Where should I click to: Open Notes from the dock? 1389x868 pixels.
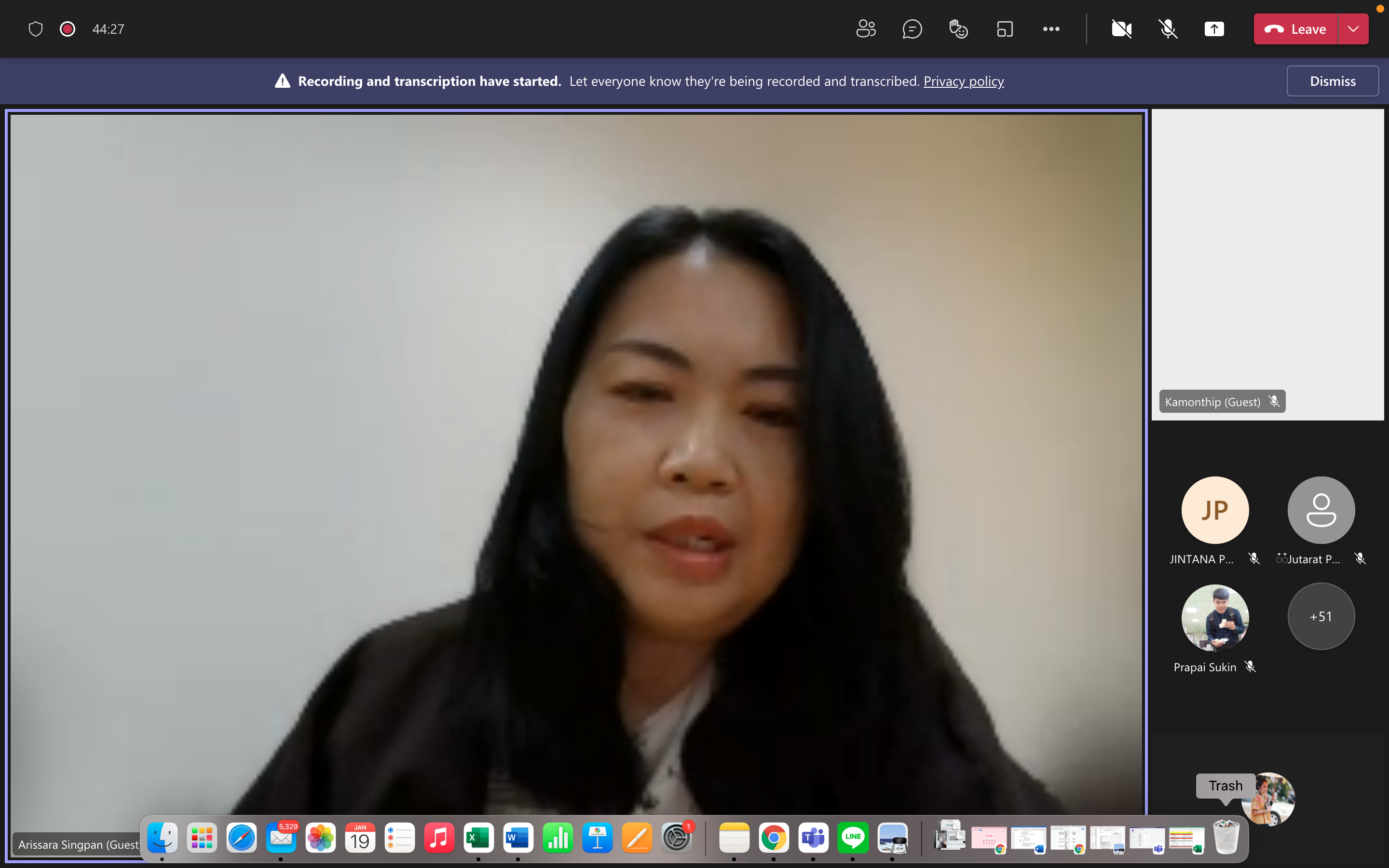[734, 838]
